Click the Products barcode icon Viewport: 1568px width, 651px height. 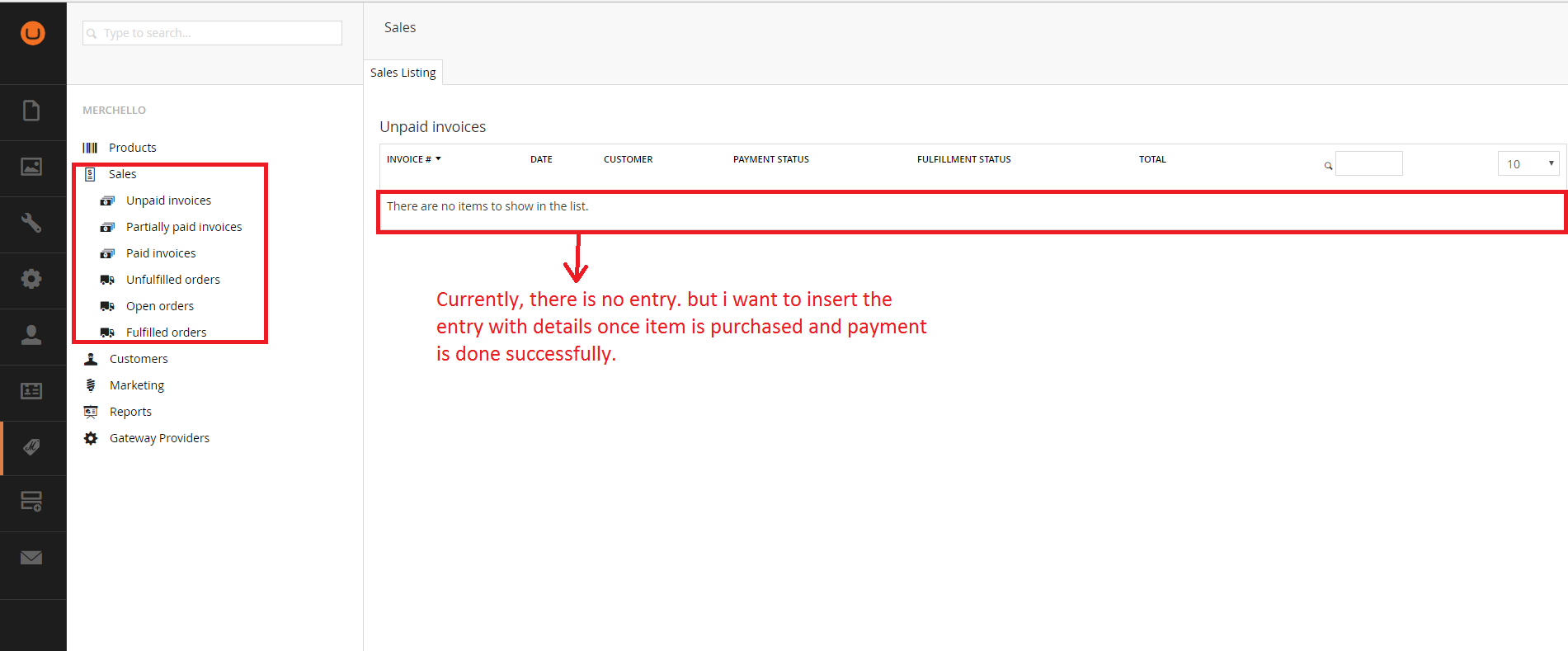point(90,148)
